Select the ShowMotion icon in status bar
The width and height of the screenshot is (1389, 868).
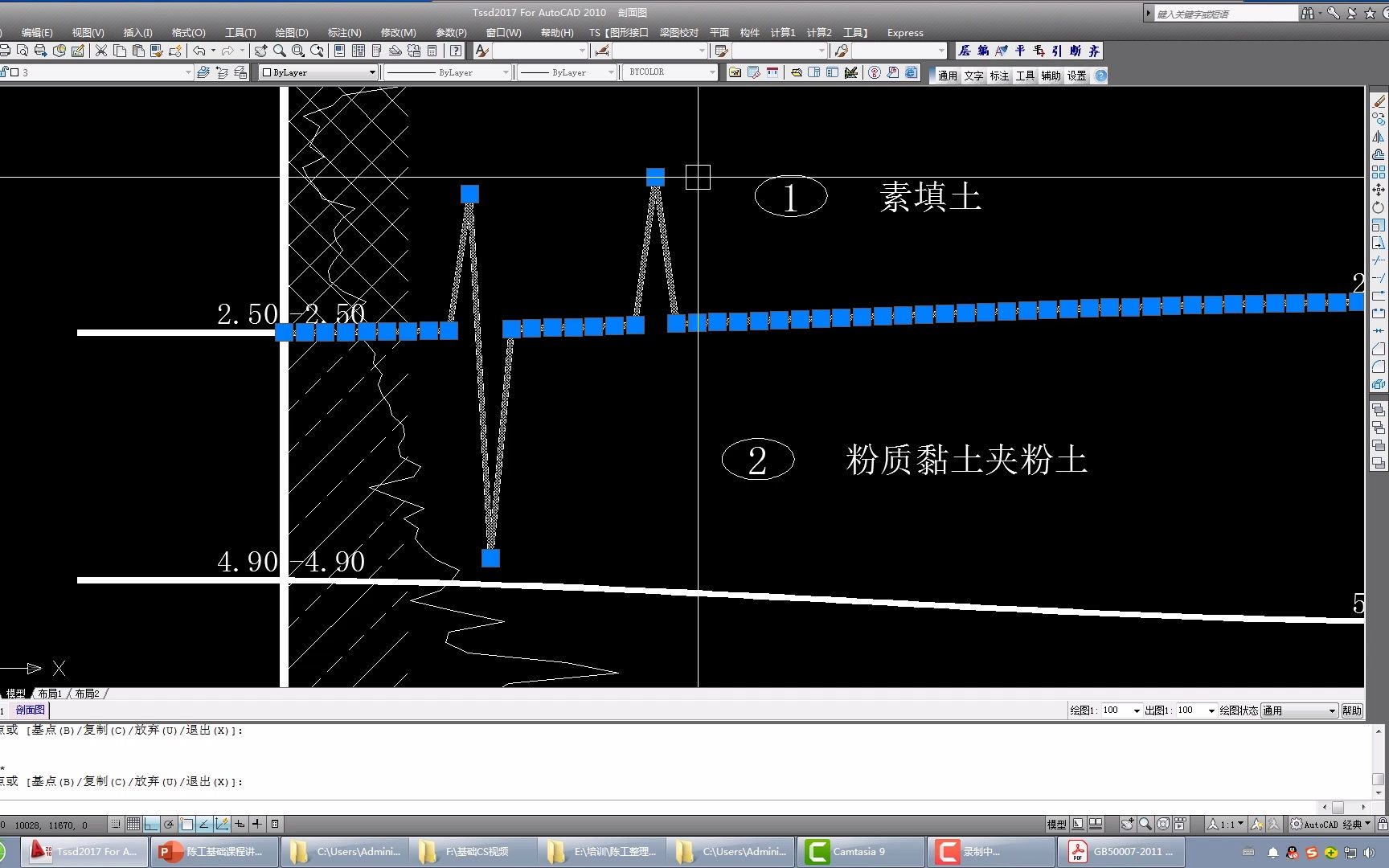coord(1180,824)
